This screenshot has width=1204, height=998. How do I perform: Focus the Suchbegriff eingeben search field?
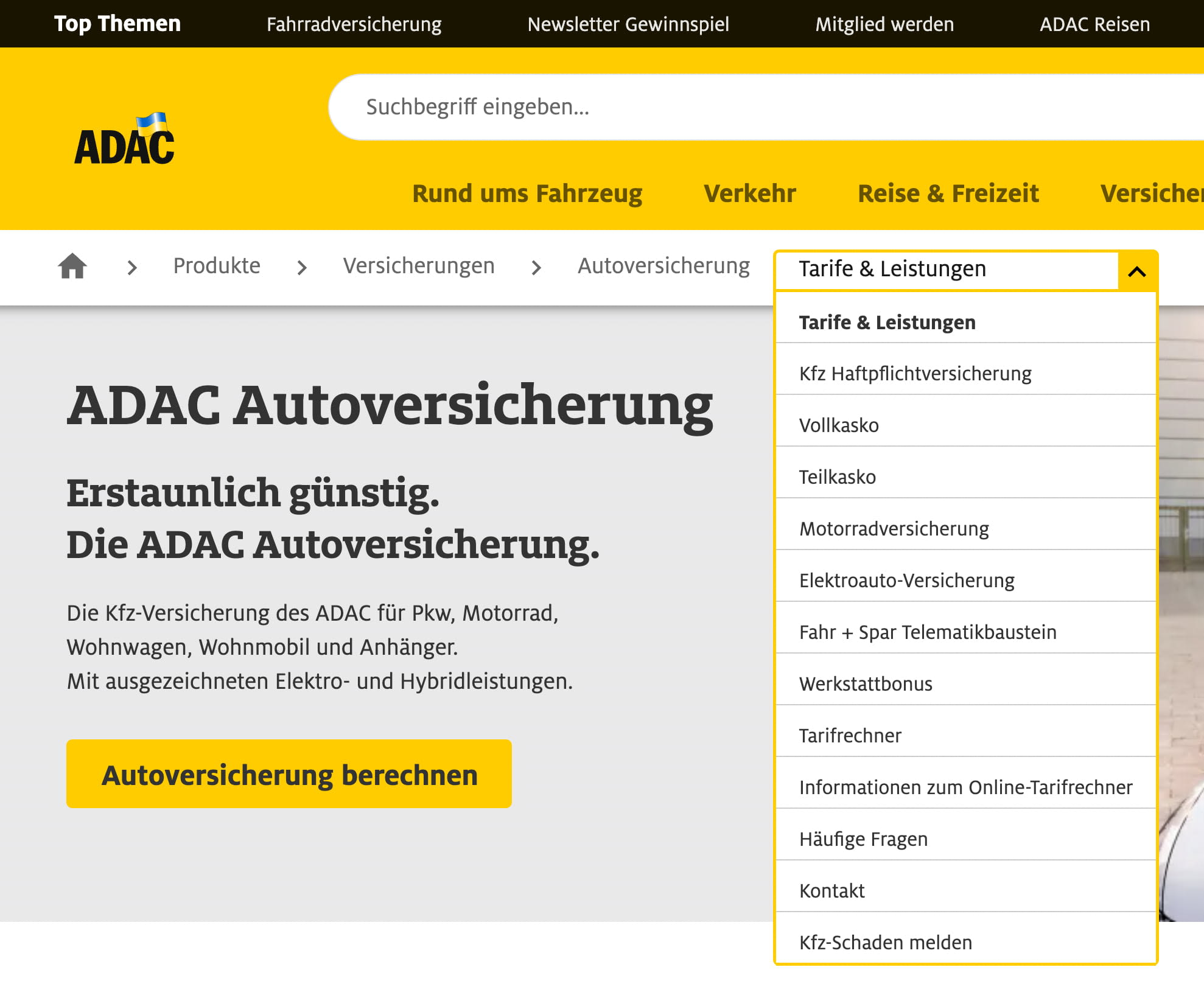(x=766, y=107)
